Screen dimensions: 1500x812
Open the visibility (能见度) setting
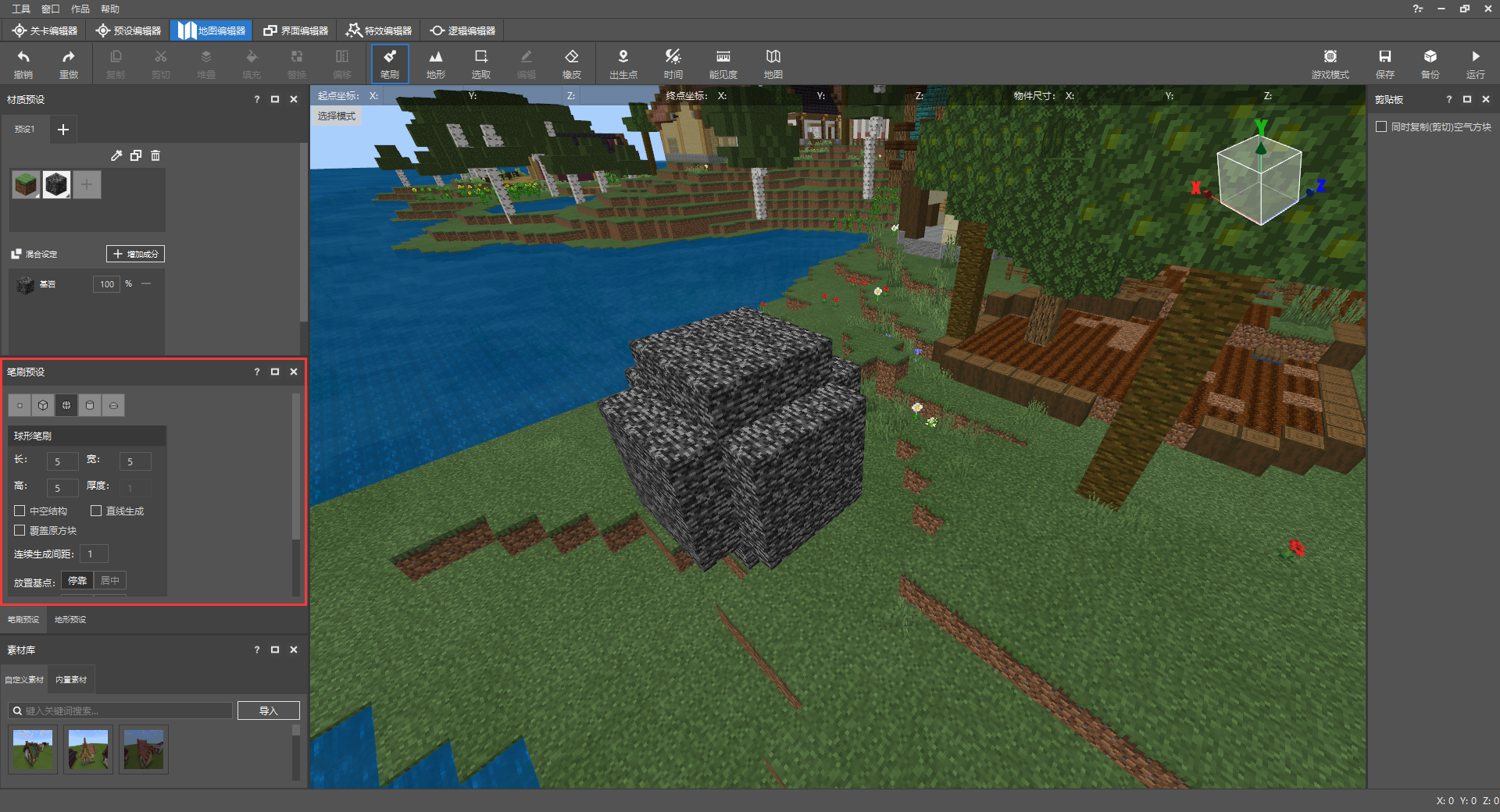pos(723,63)
